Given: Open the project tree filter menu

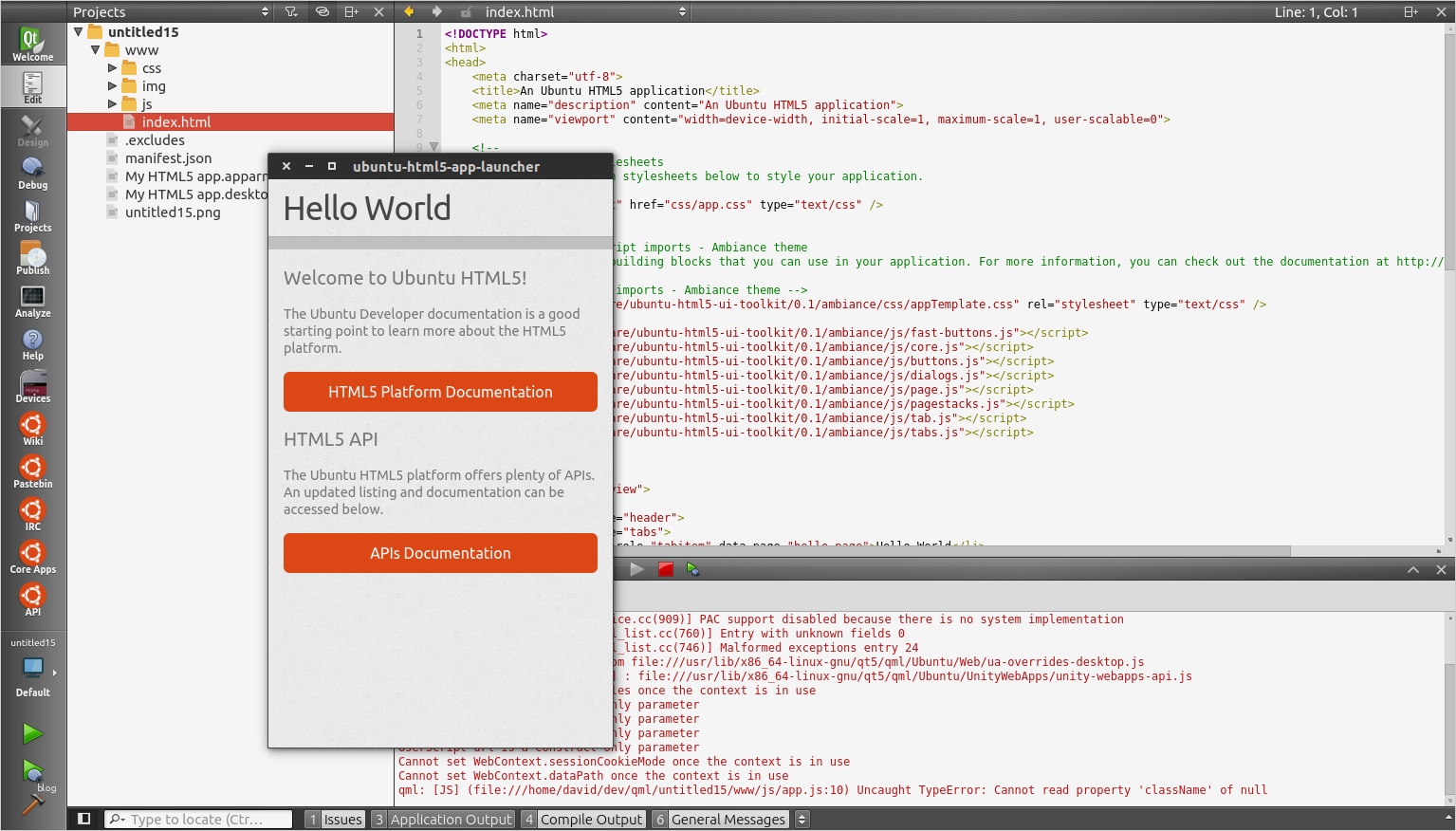Looking at the screenshot, I should [x=291, y=11].
